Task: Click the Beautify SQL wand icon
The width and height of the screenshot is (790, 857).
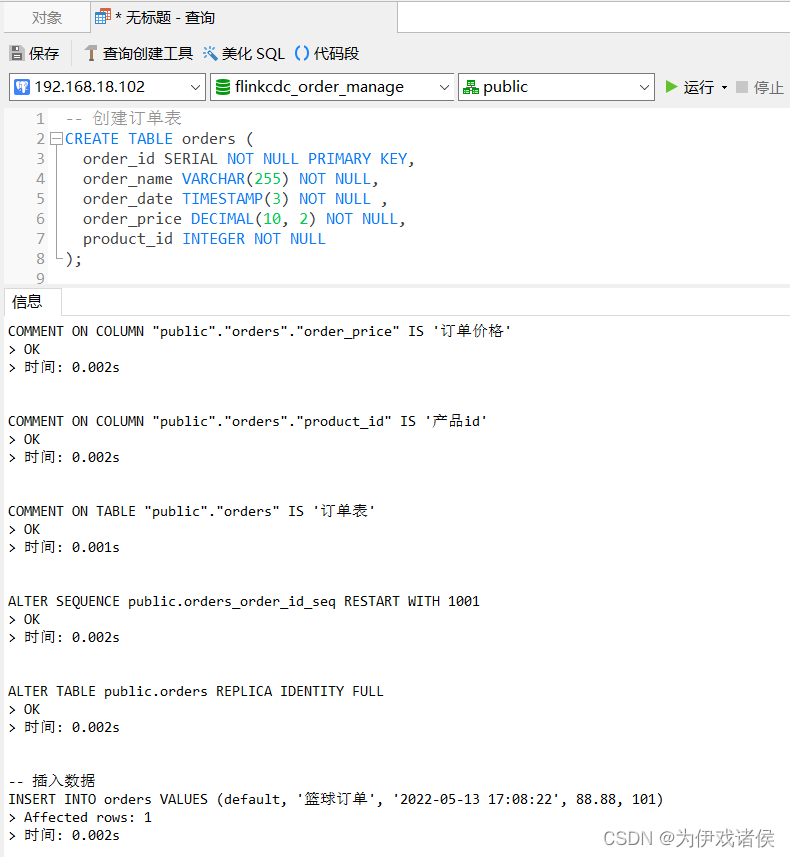Action: [210, 54]
